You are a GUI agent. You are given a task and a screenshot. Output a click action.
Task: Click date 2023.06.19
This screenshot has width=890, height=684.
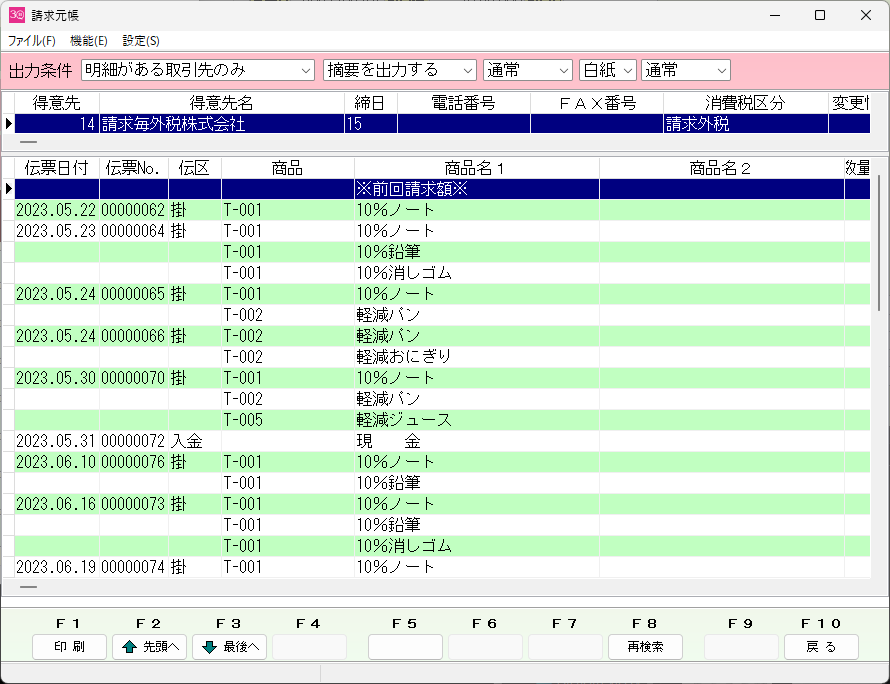(x=57, y=567)
